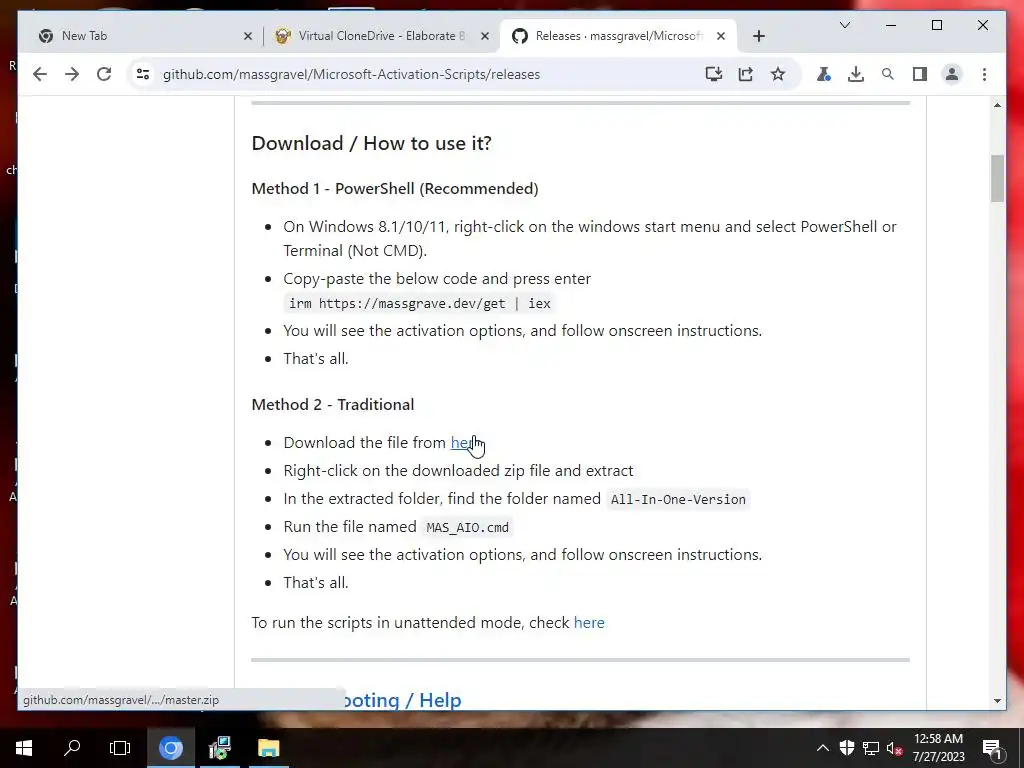Screen dimensions: 1024x768
Task: Open File Explorer from taskbar
Action: [x=268, y=748]
